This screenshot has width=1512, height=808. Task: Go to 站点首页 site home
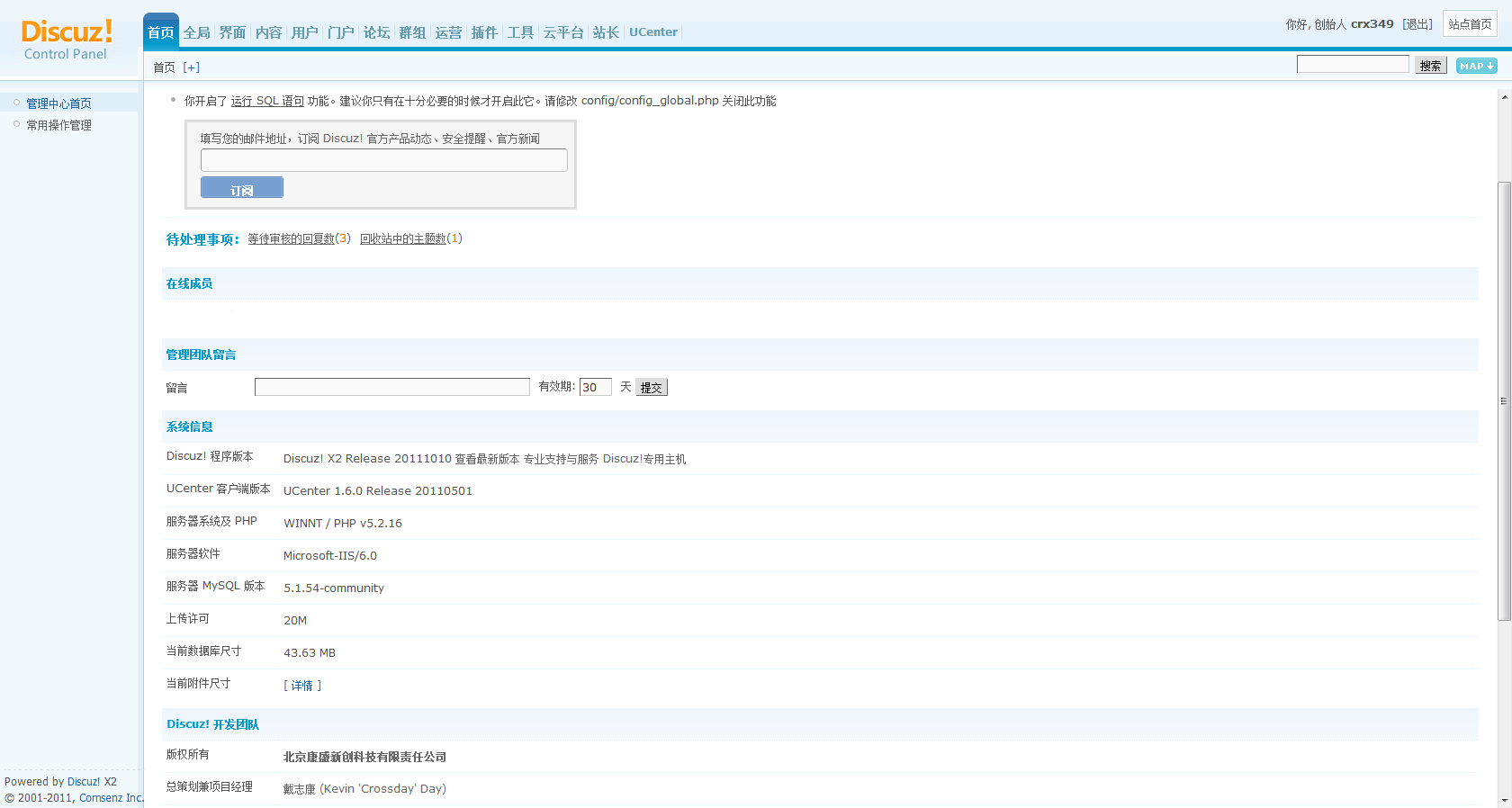[1470, 24]
